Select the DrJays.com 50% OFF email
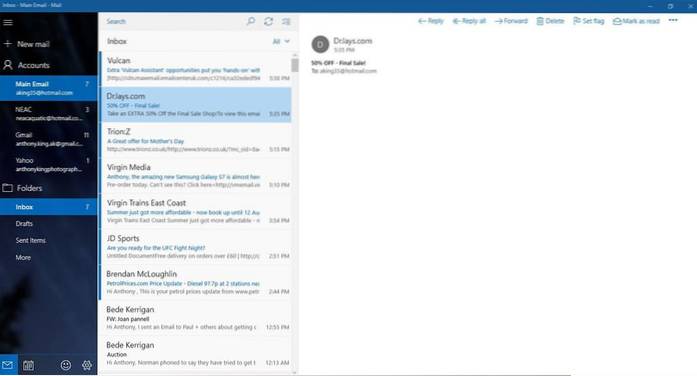 pyautogui.click(x=196, y=104)
